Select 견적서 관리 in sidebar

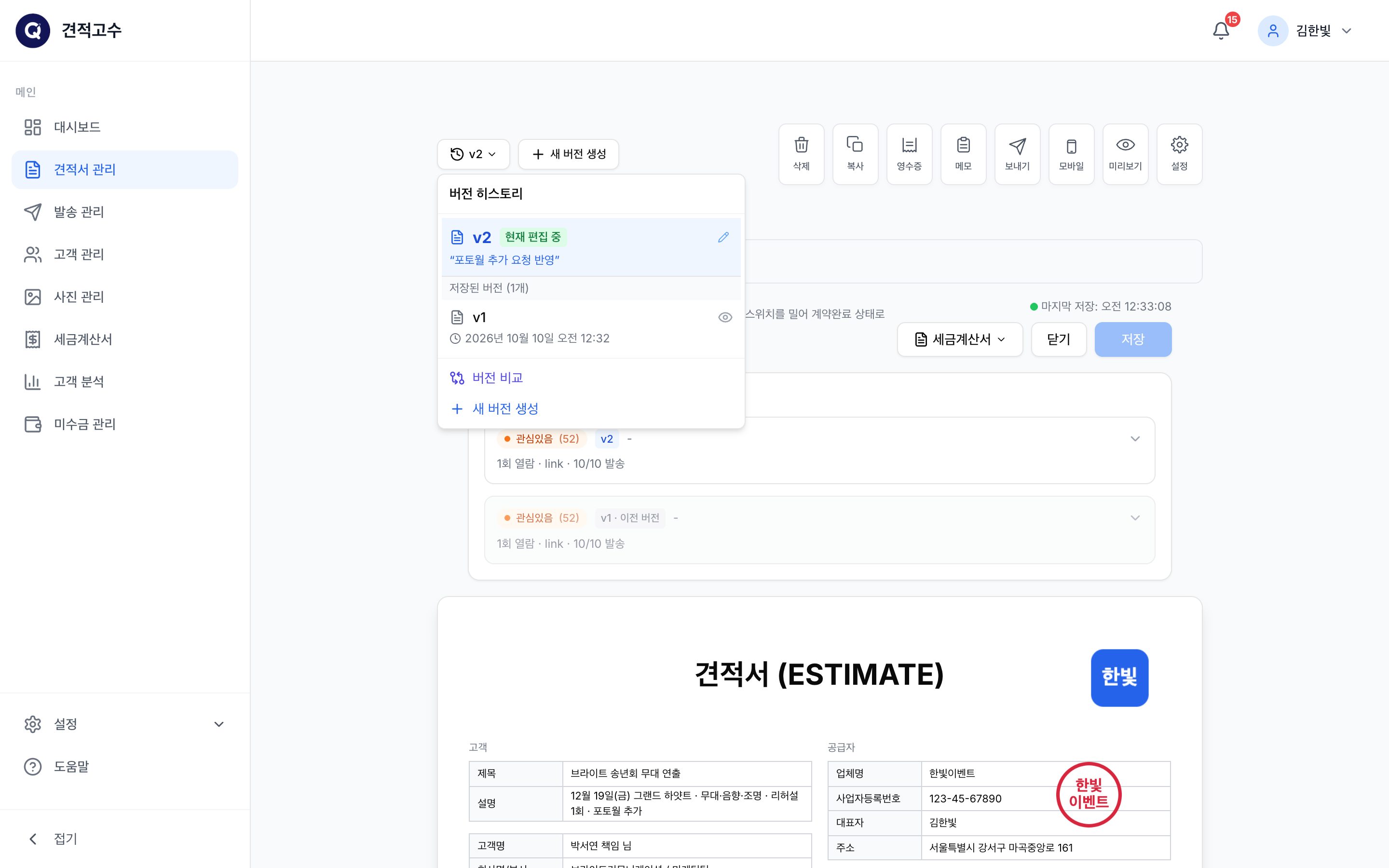click(x=124, y=169)
